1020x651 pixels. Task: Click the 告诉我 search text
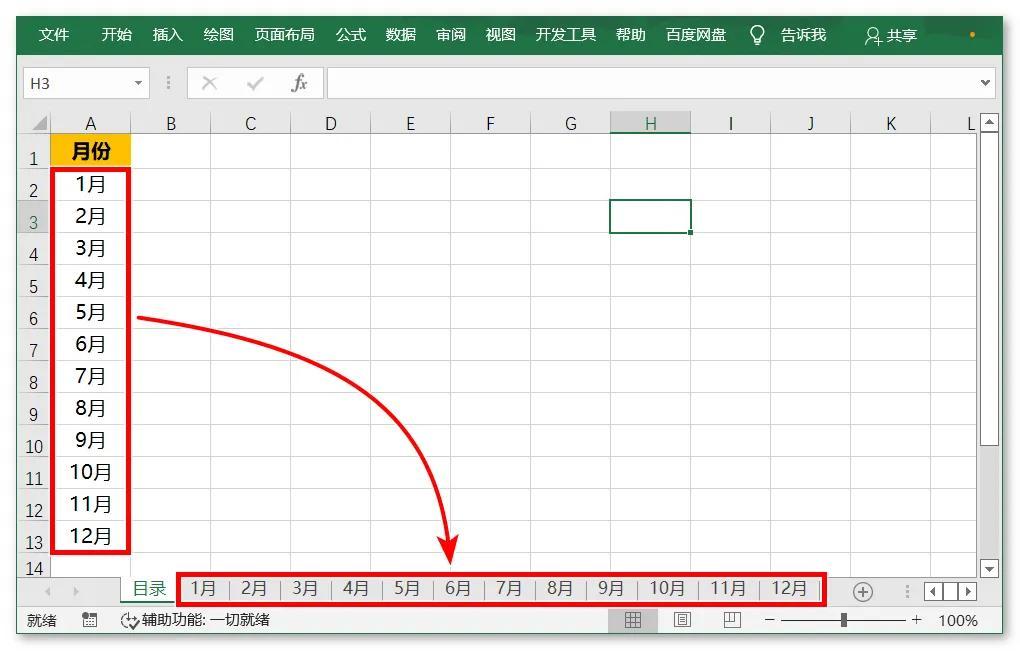pyautogui.click(x=803, y=35)
